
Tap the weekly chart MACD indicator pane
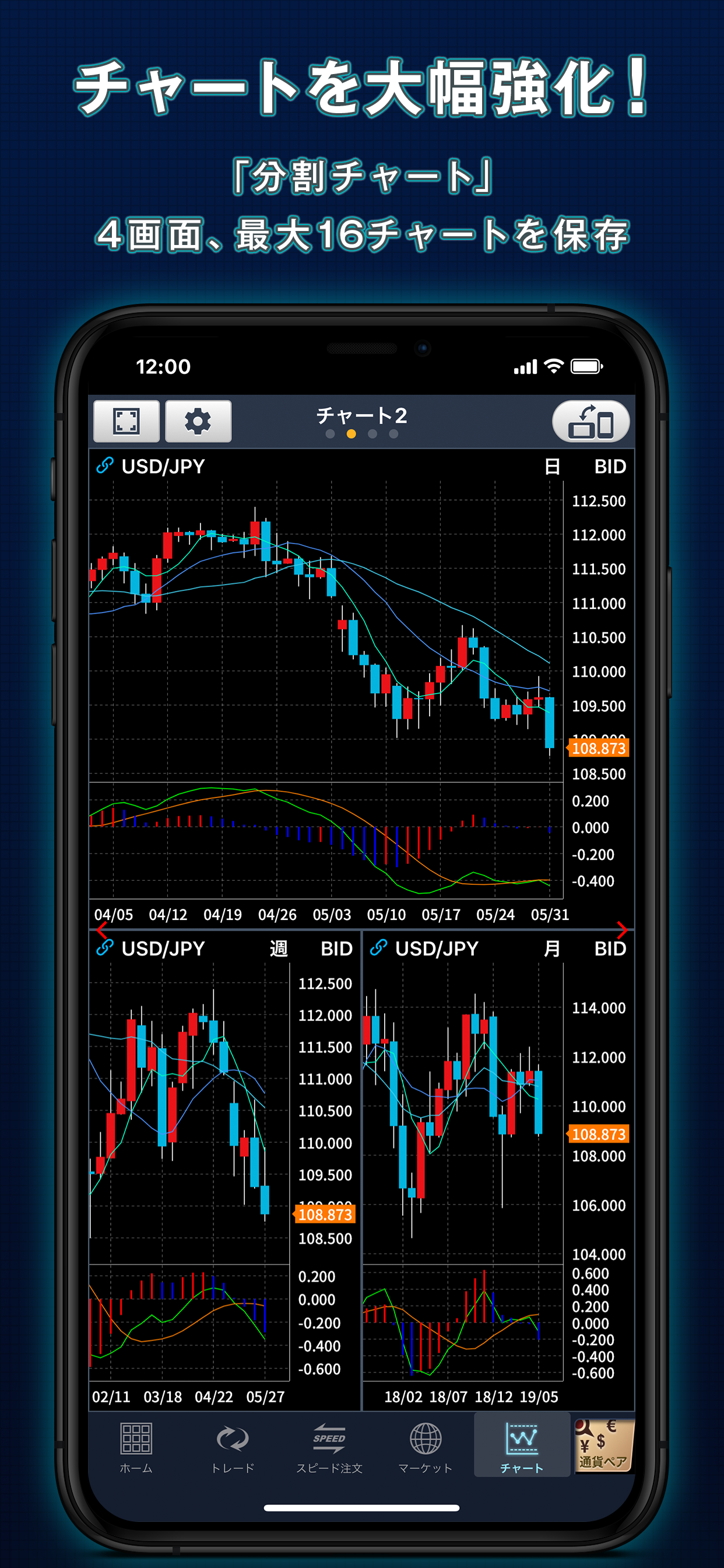pyautogui.click(x=189, y=1322)
